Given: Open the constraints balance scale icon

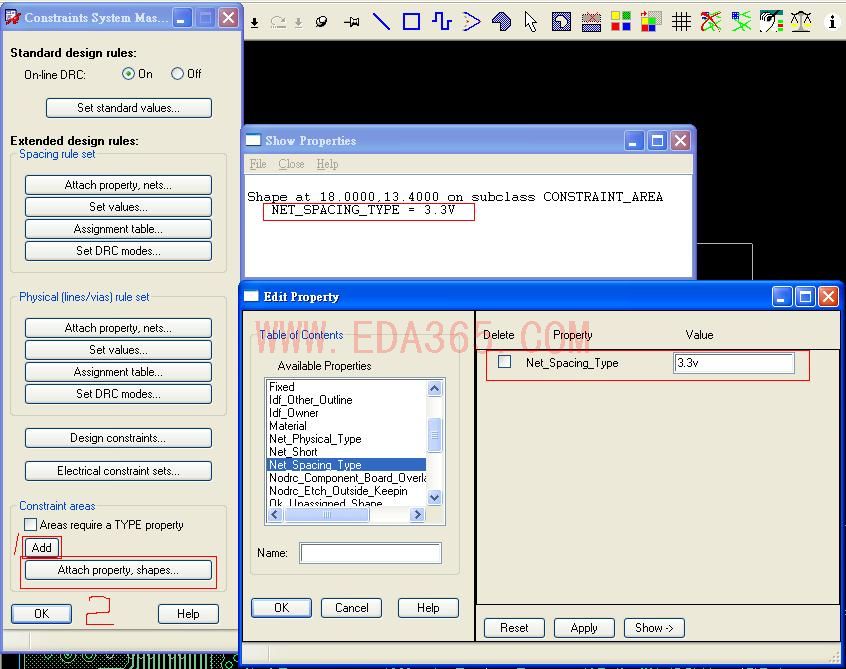Looking at the screenshot, I should tap(801, 21).
